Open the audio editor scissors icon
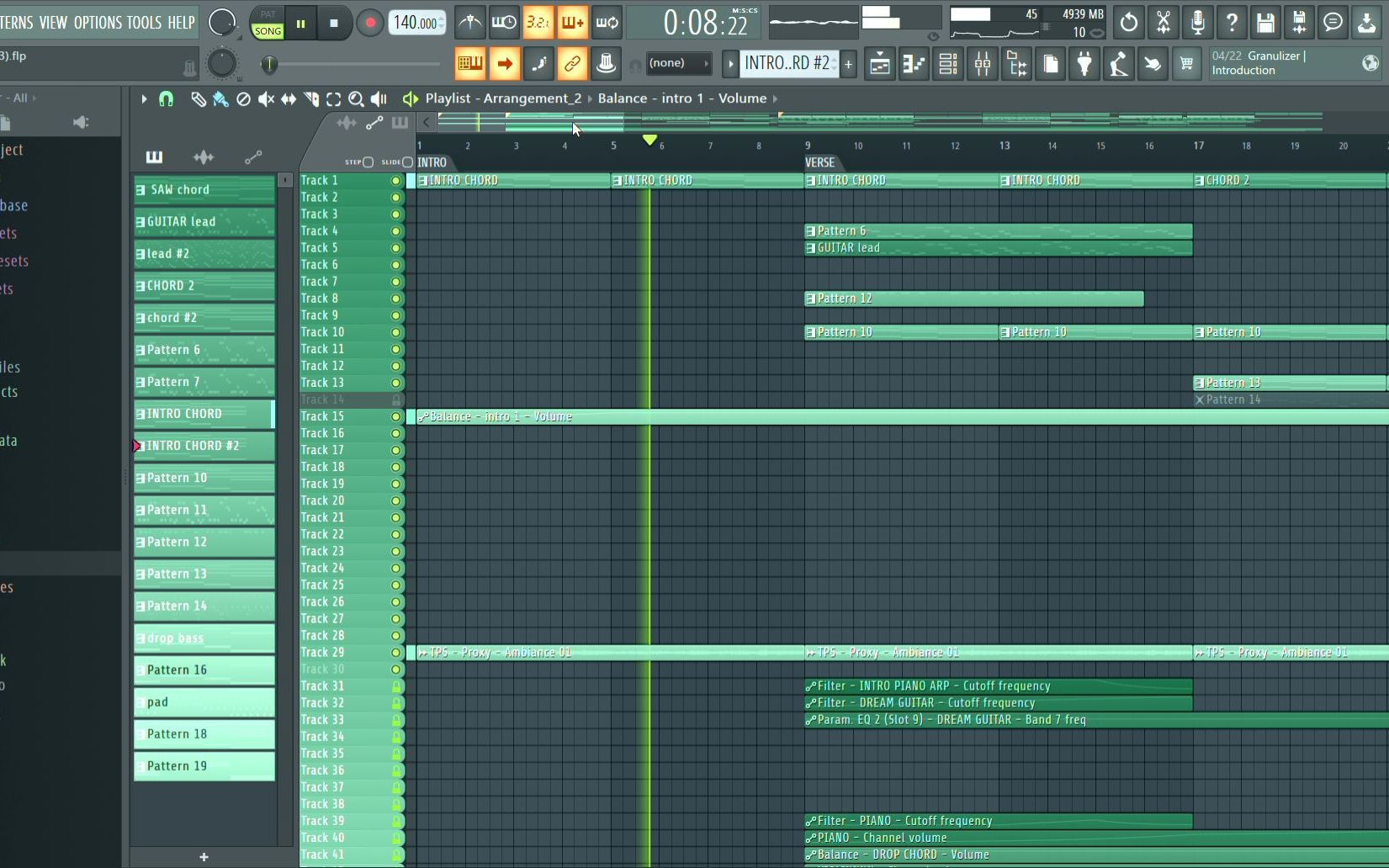Image resolution: width=1389 pixels, height=868 pixels. coord(1164,23)
